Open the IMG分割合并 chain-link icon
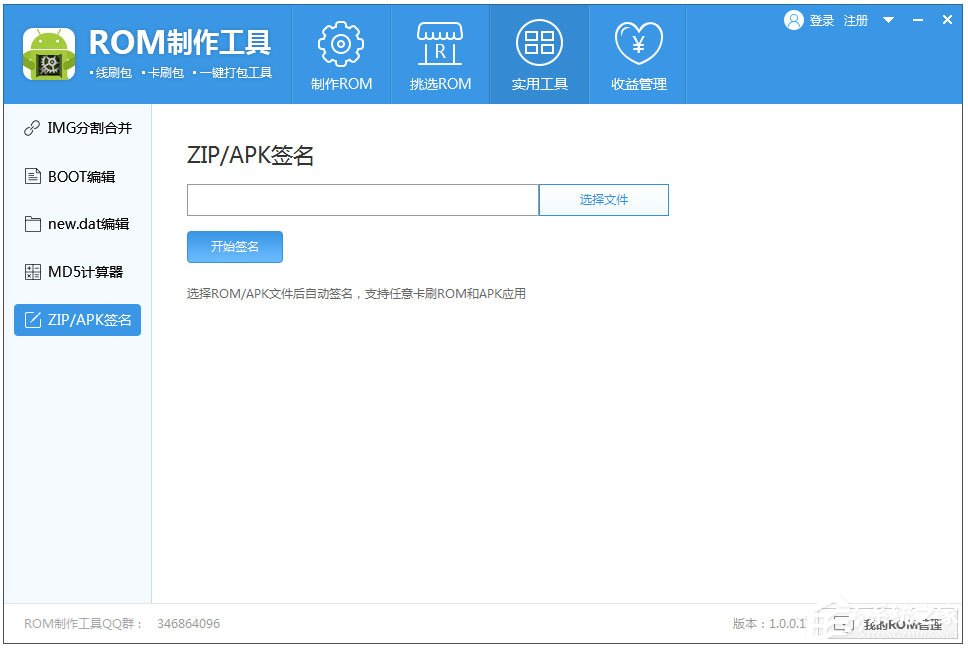 (x=30, y=128)
